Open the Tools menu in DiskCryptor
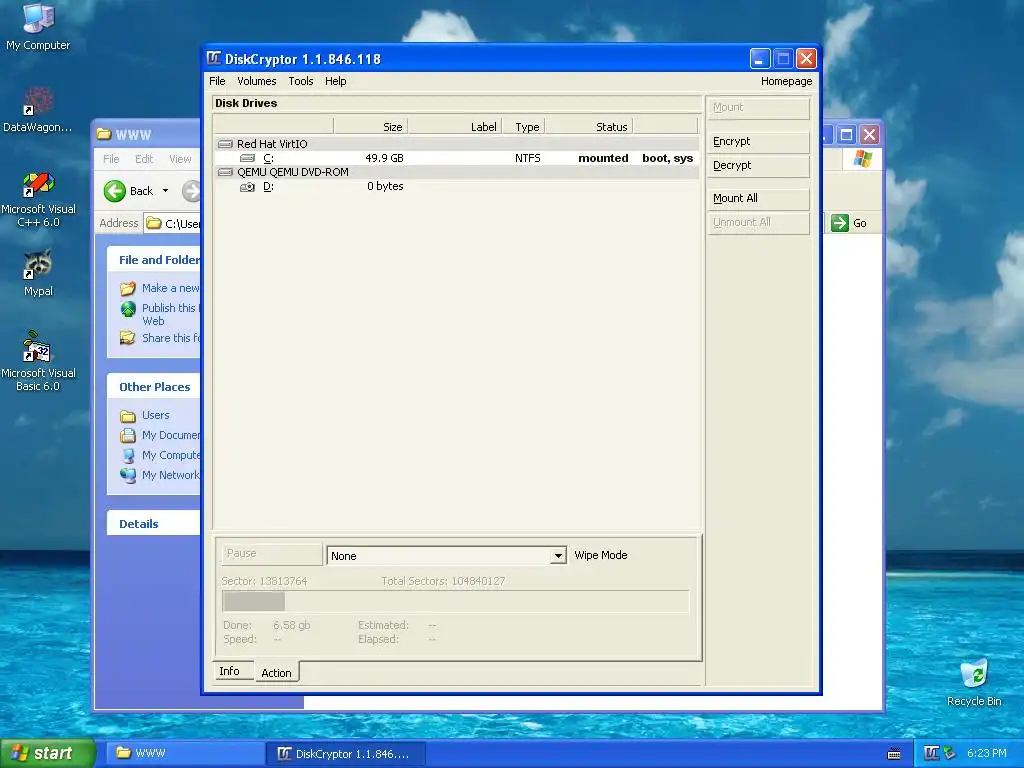 pyautogui.click(x=300, y=81)
